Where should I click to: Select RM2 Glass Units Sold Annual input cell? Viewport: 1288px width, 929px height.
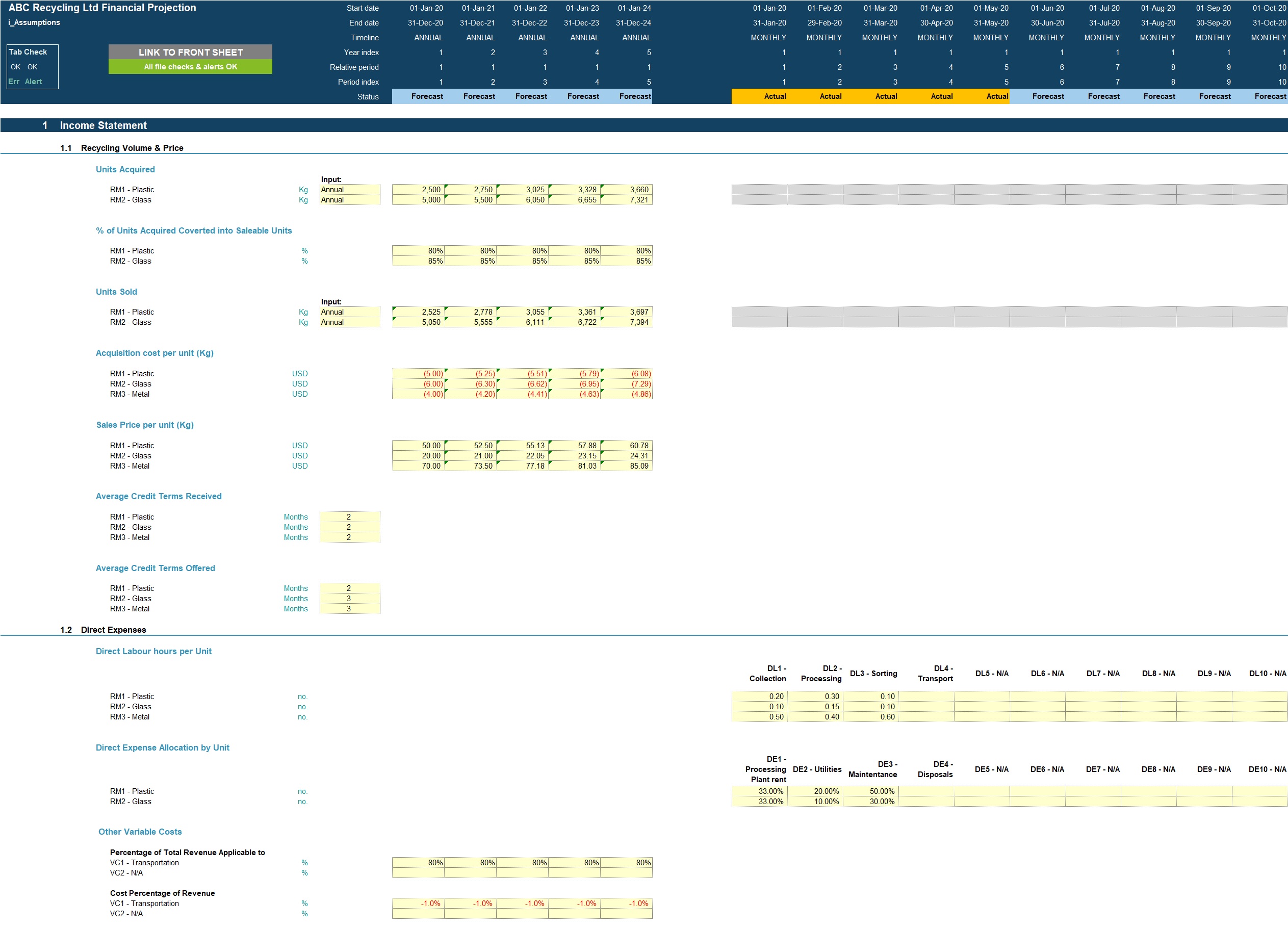tap(349, 322)
